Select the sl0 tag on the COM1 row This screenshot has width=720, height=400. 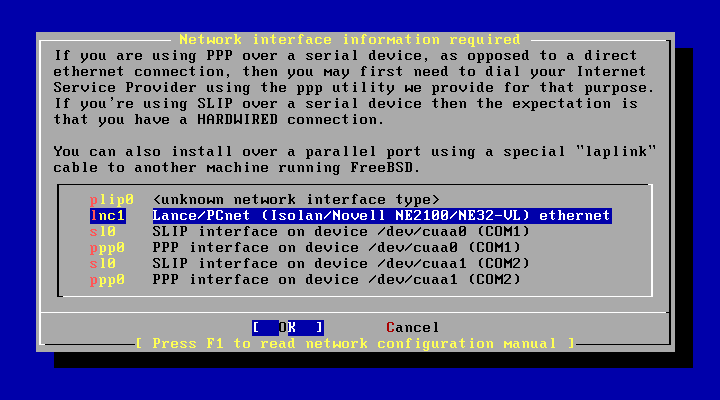click(x=103, y=232)
